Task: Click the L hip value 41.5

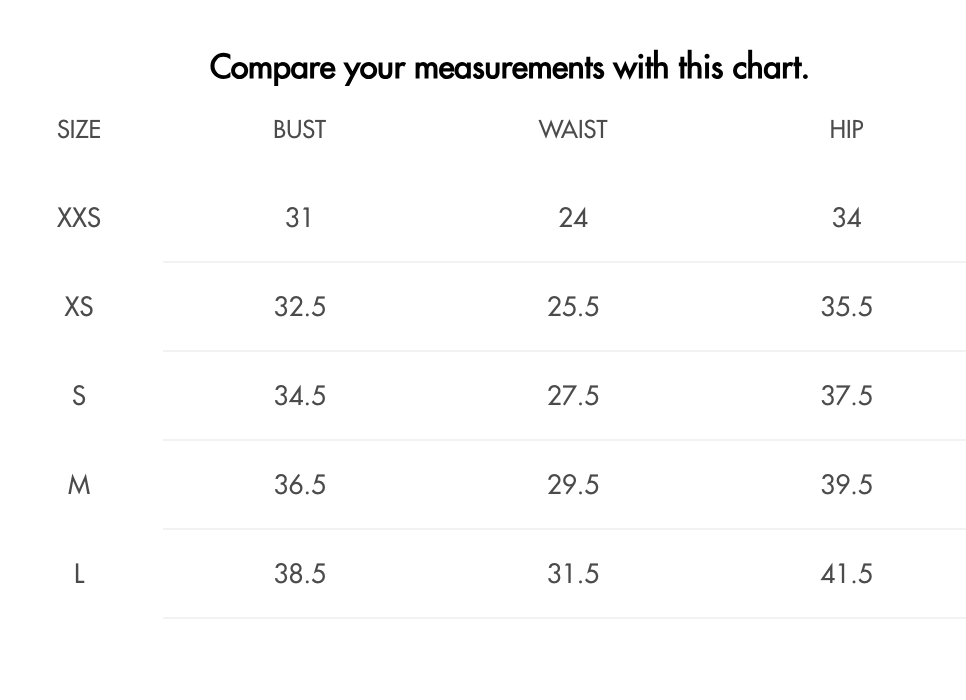Action: pyautogui.click(x=846, y=574)
